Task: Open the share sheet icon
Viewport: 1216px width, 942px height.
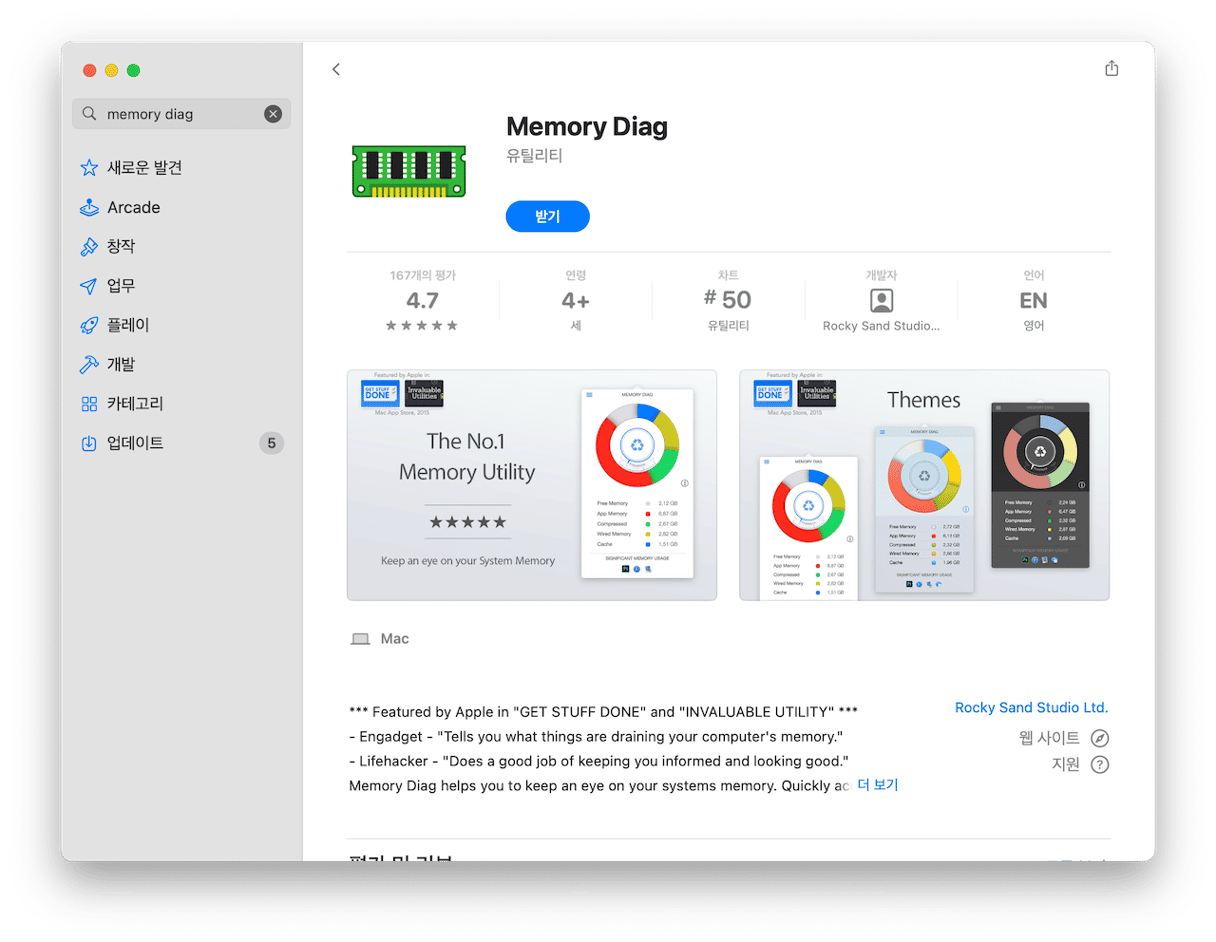Action: click(x=1111, y=68)
